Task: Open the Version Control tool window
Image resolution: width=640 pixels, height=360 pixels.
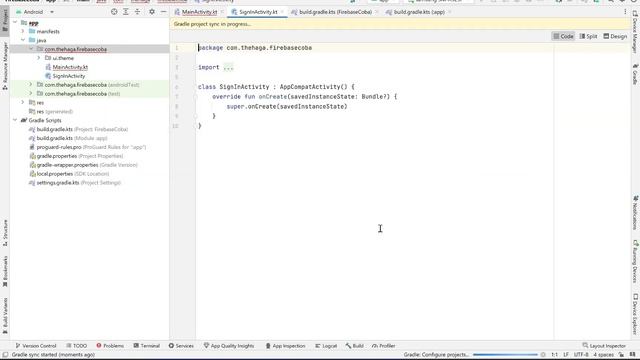Action: click(x=36, y=346)
